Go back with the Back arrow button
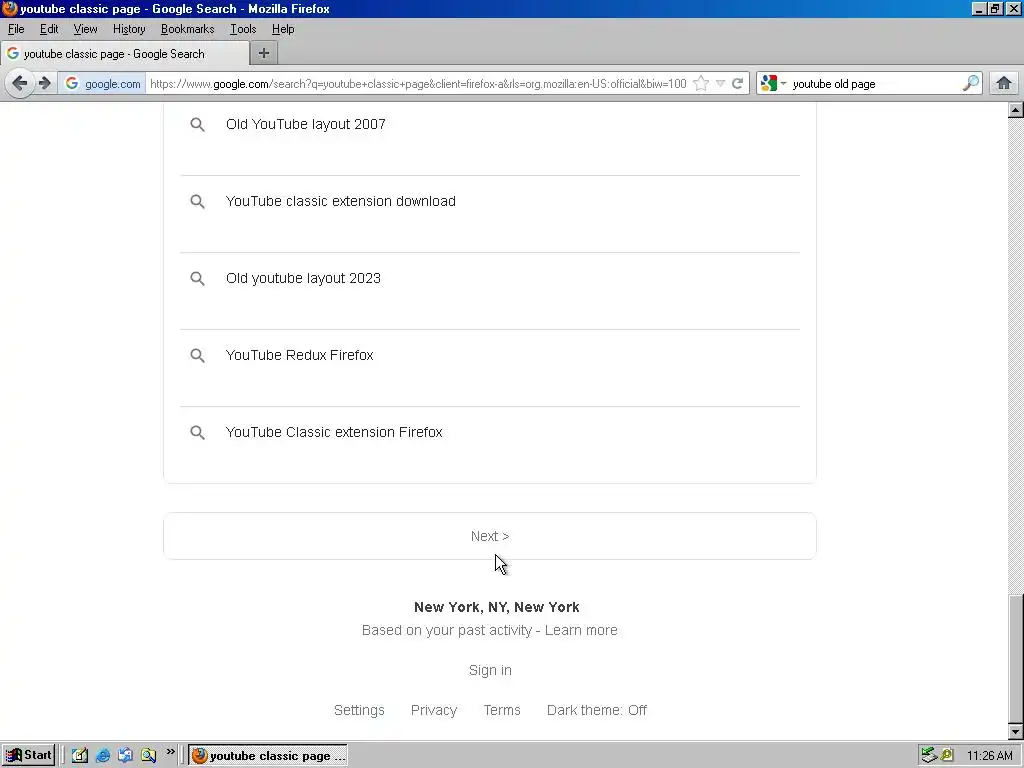 (20, 84)
